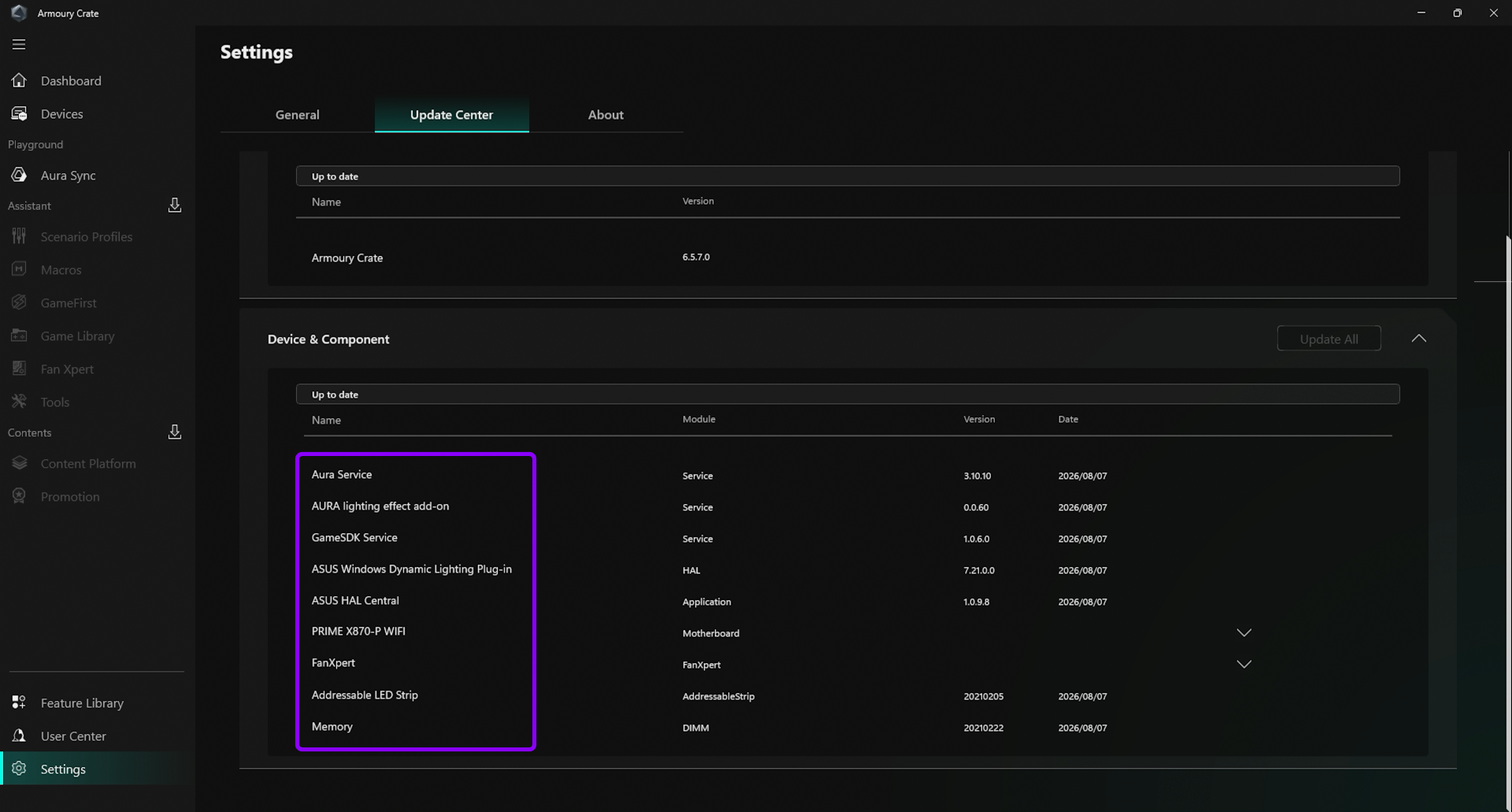Image resolution: width=1512 pixels, height=812 pixels.
Task: Select the PRIME X870-P WIFI entry
Action: [x=358, y=632]
